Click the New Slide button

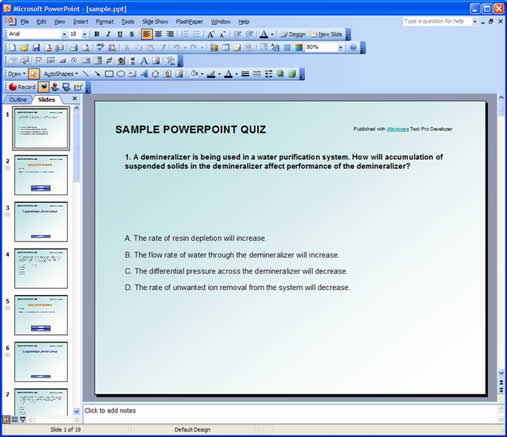pos(326,34)
